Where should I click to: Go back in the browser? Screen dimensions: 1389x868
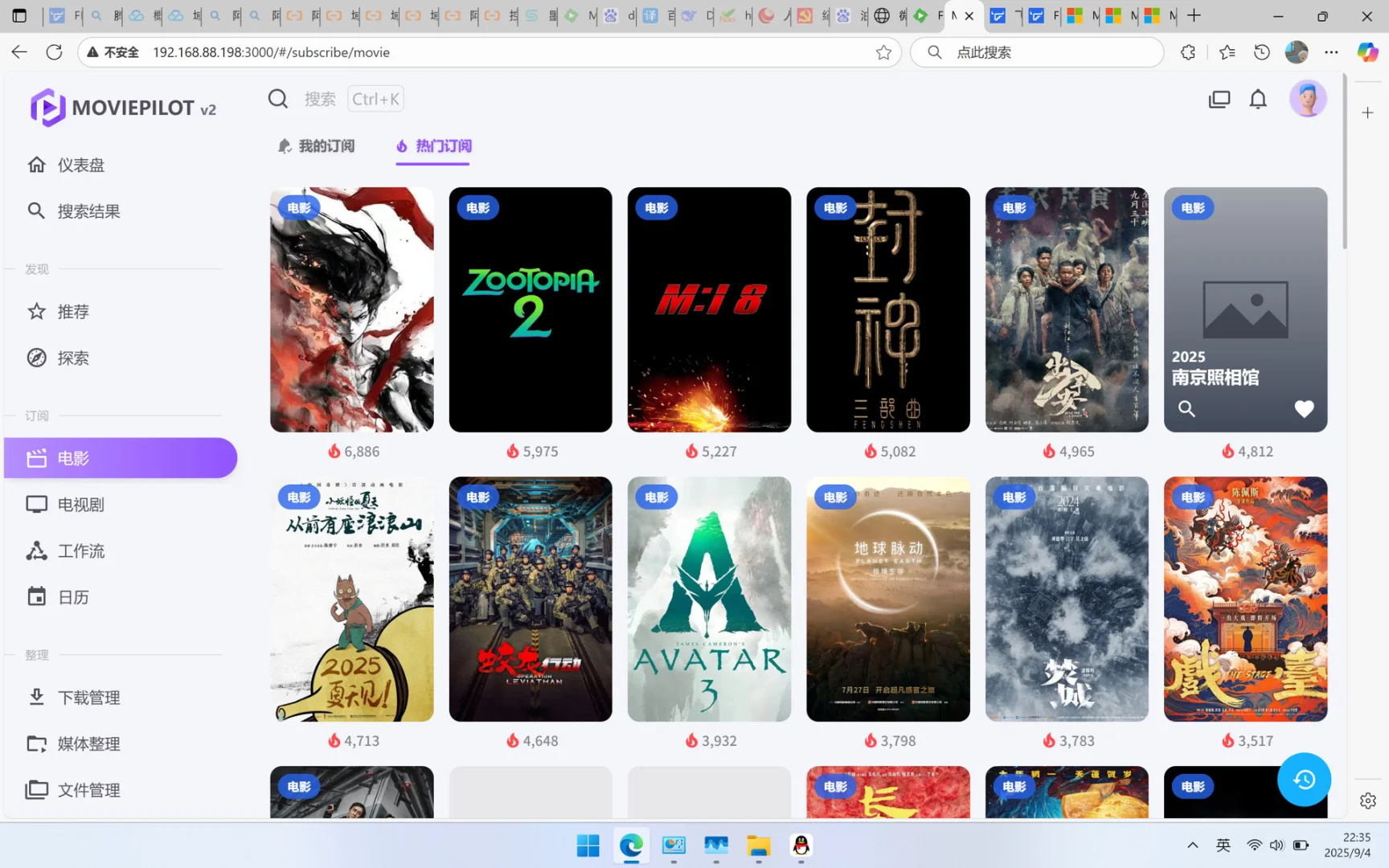[x=19, y=52]
